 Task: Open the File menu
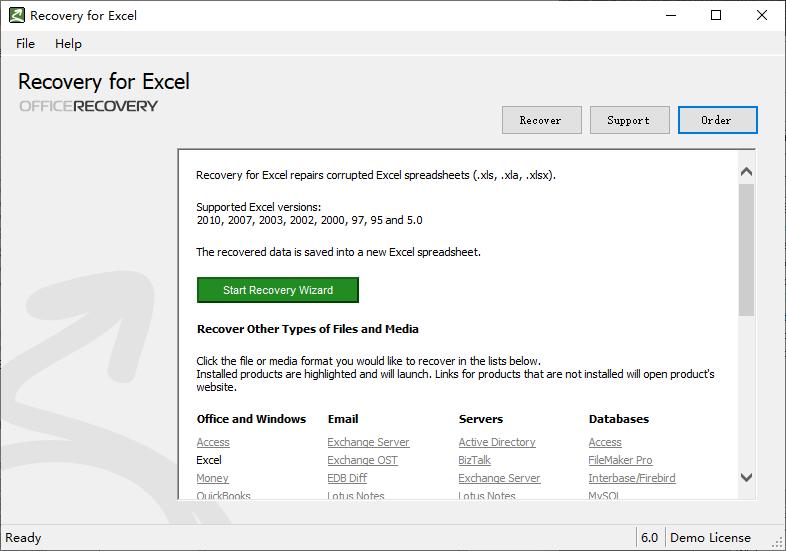point(25,44)
